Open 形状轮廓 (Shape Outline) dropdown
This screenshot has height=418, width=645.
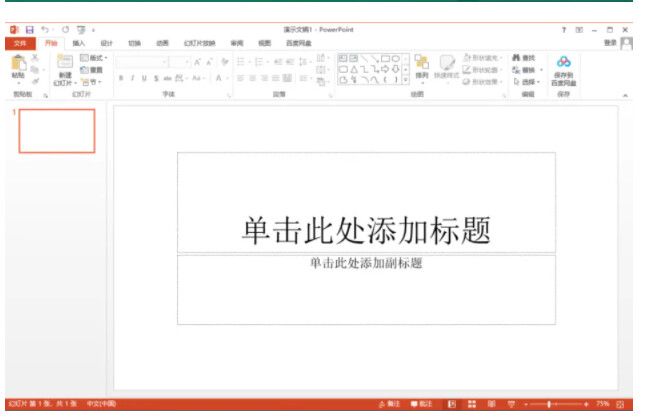pyautogui.click(x=483, y=70)
